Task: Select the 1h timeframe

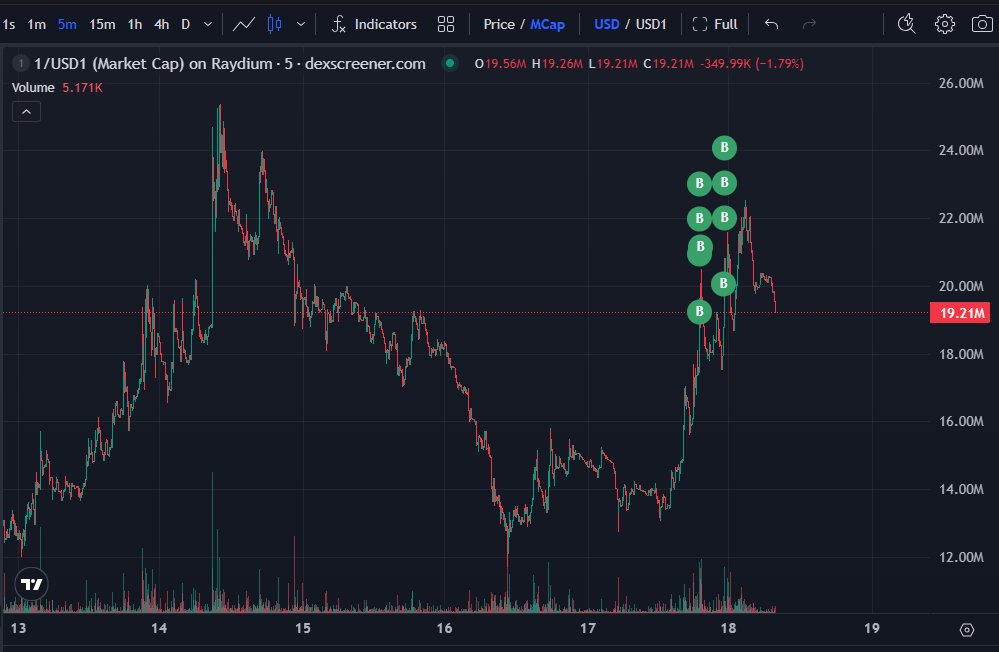Action: [134, 24]
